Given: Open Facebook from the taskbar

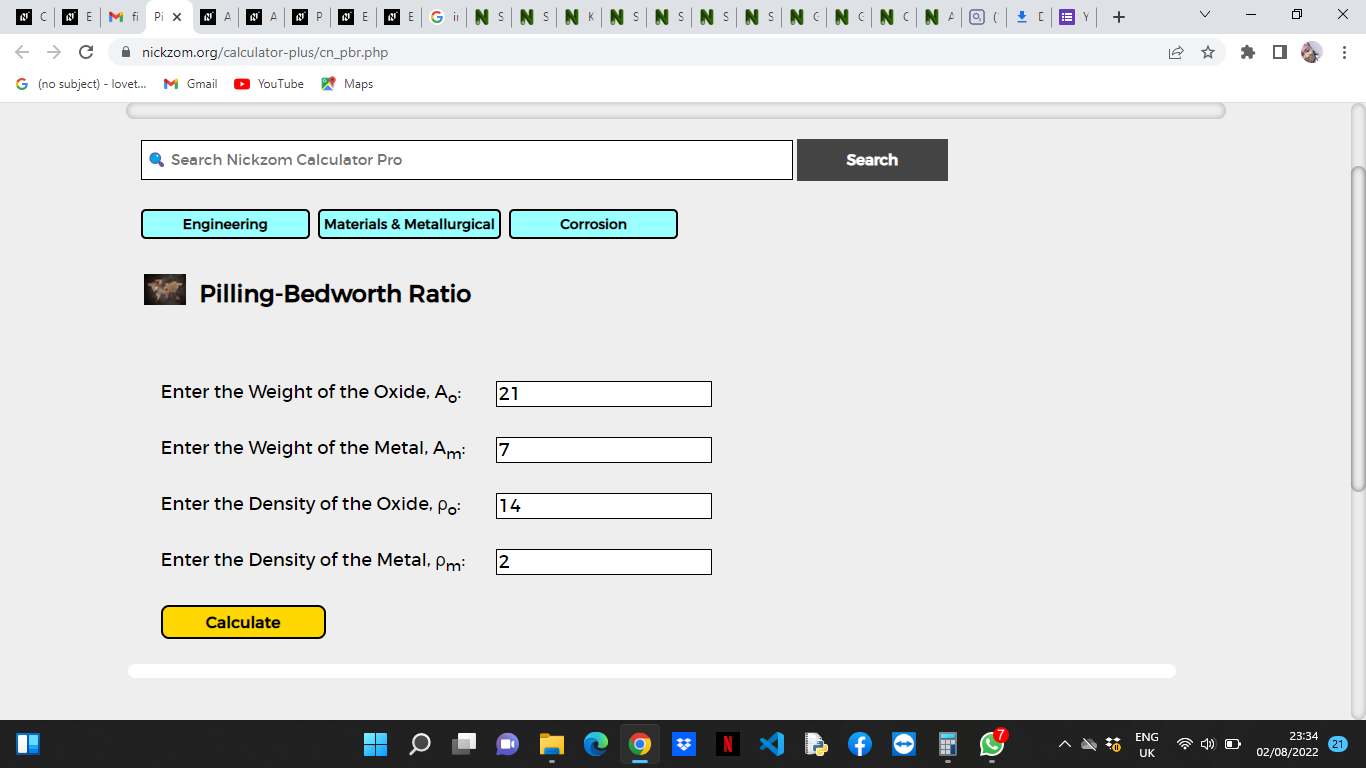Looking at the screenshot, I should [860, 744].
